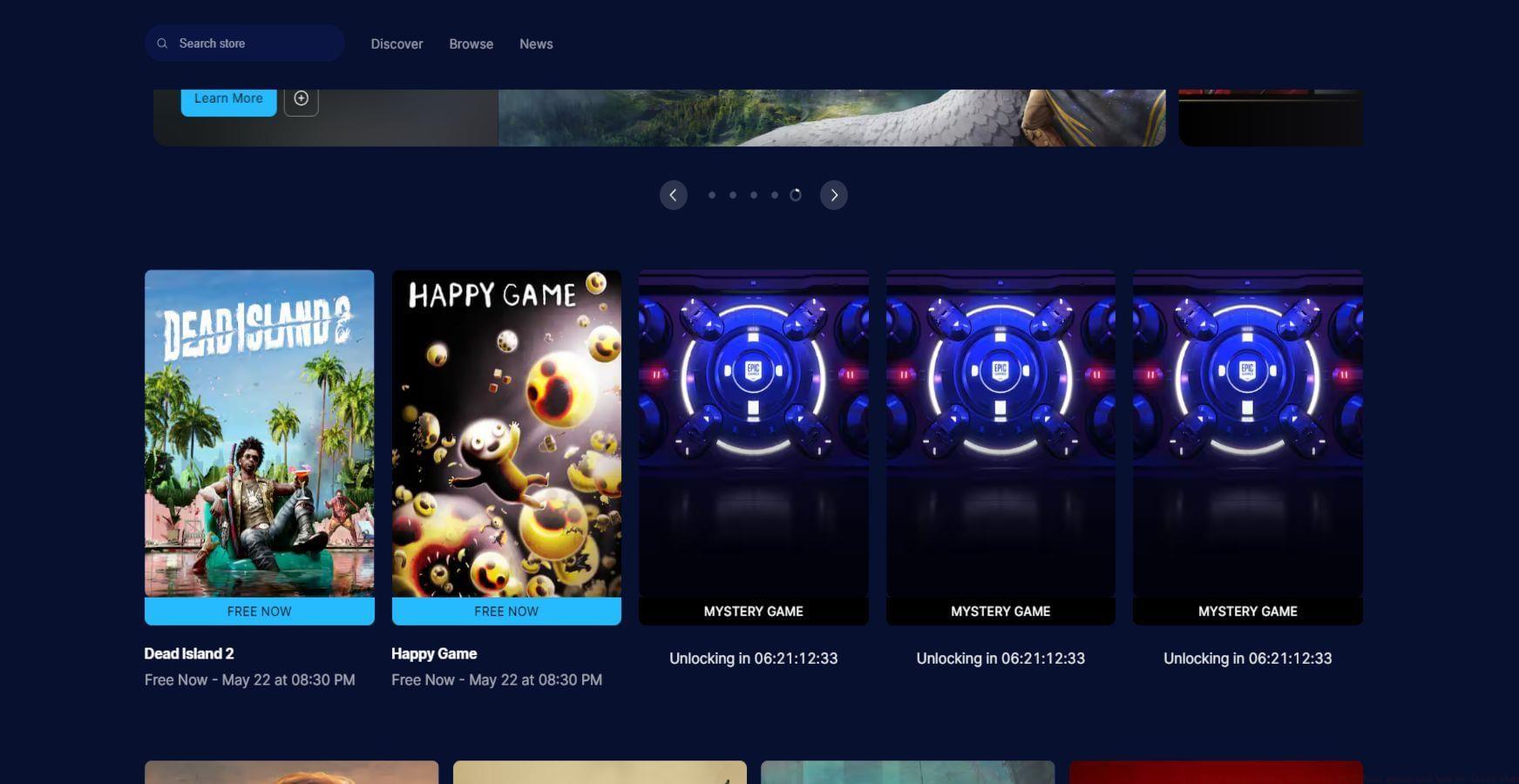Open the Happy Game cover art
The height and width of the screenshot is (784, 1519).
click(x=506, y=433)
